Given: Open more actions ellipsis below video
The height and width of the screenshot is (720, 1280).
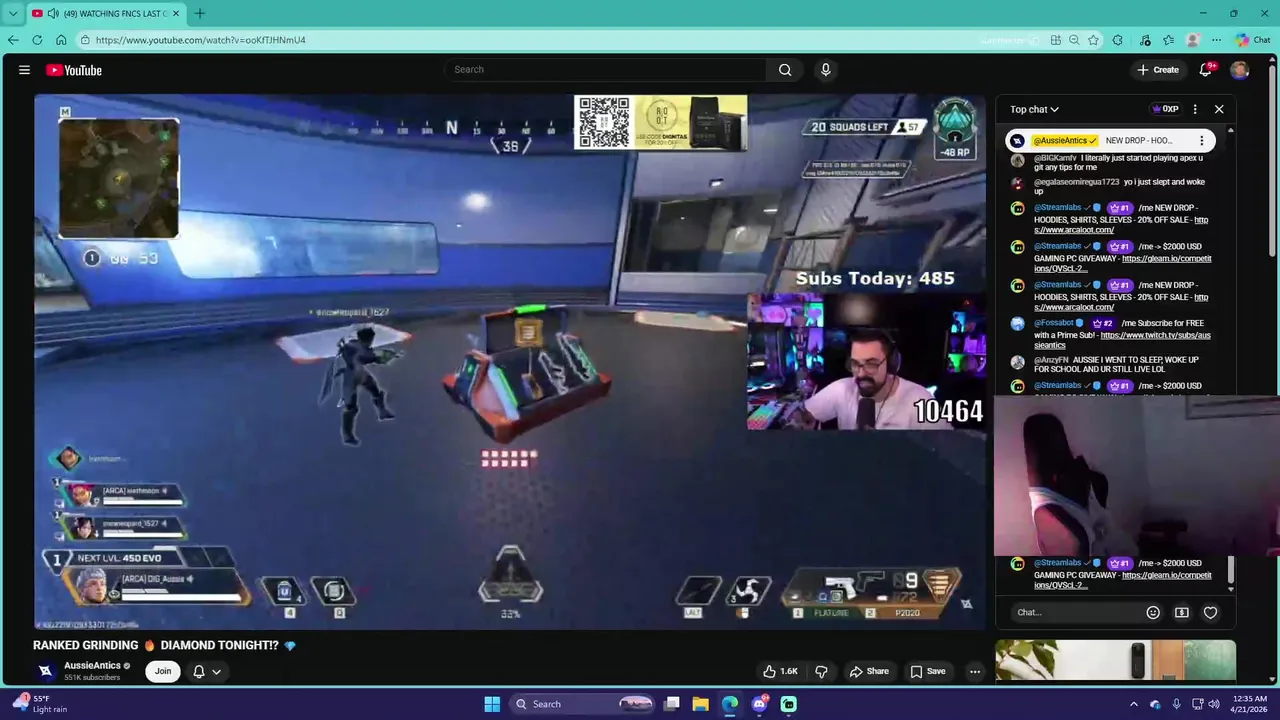Looking at the screenshot, I should [975, 671].
